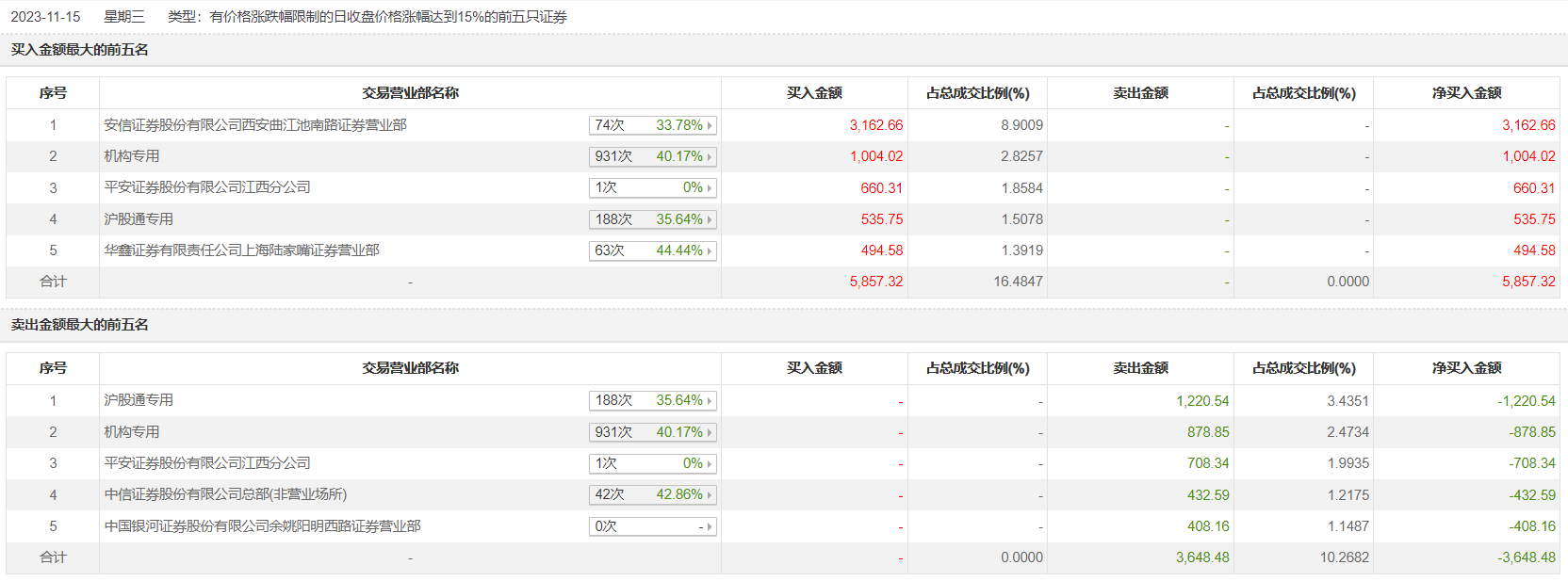Click the total ratio 10.2682
1568x581 pixels.
(x=1344, y=557)
